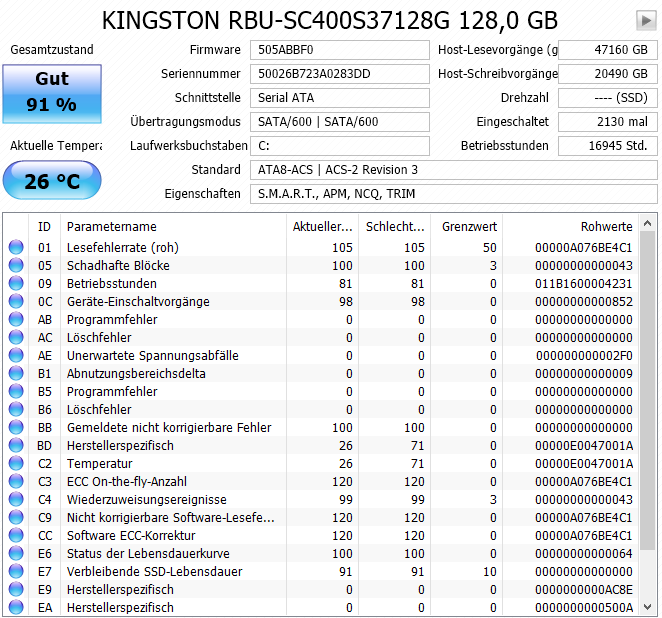Click the Drehzahl value ---- (SSD)
The height and width of the screenshot is (618, 662).
coord(608,98)
